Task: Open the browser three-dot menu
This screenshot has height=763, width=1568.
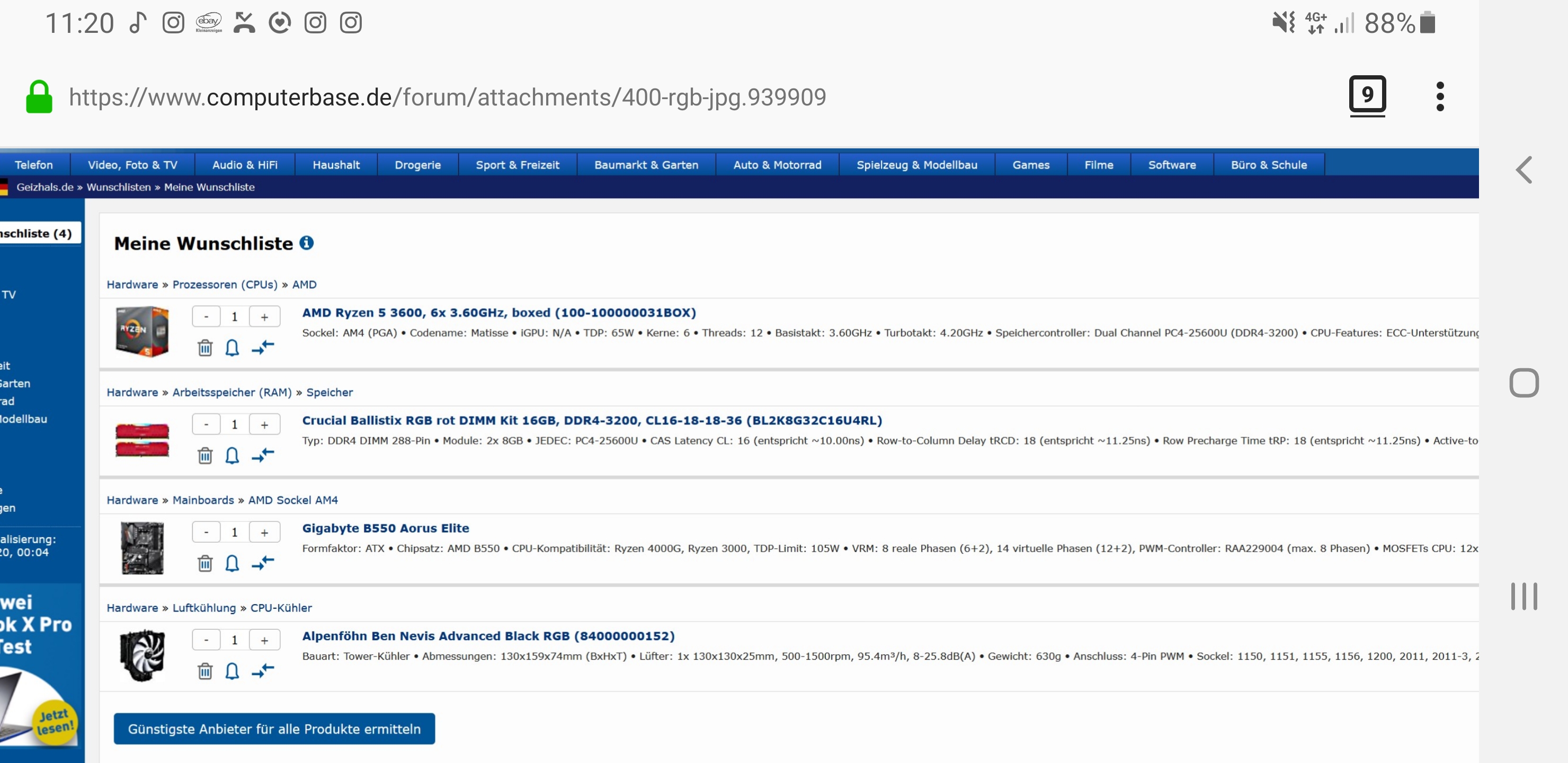Action: (1440, 95)
